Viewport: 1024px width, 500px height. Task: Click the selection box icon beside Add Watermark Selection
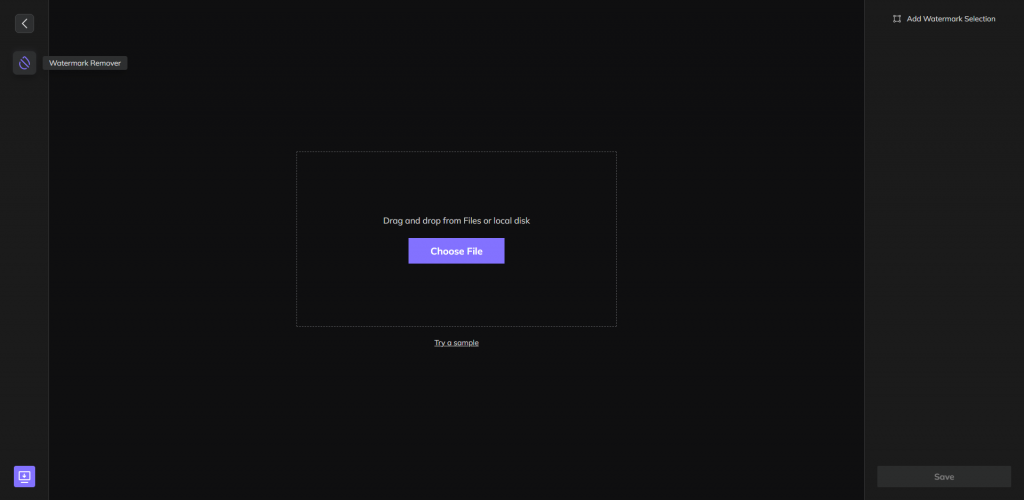pos(897,19)
